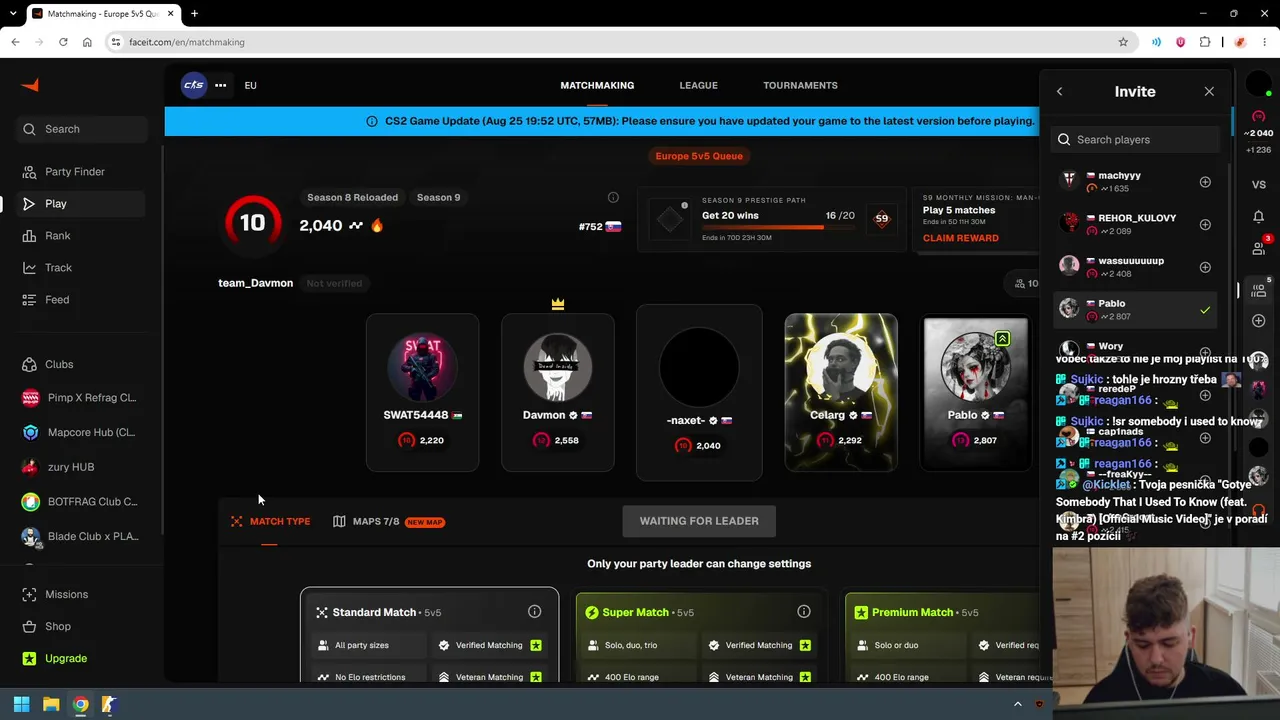The image size is (1280, 720).
Task: Open File Explorer from the taskbar
Action: (51, 704)
